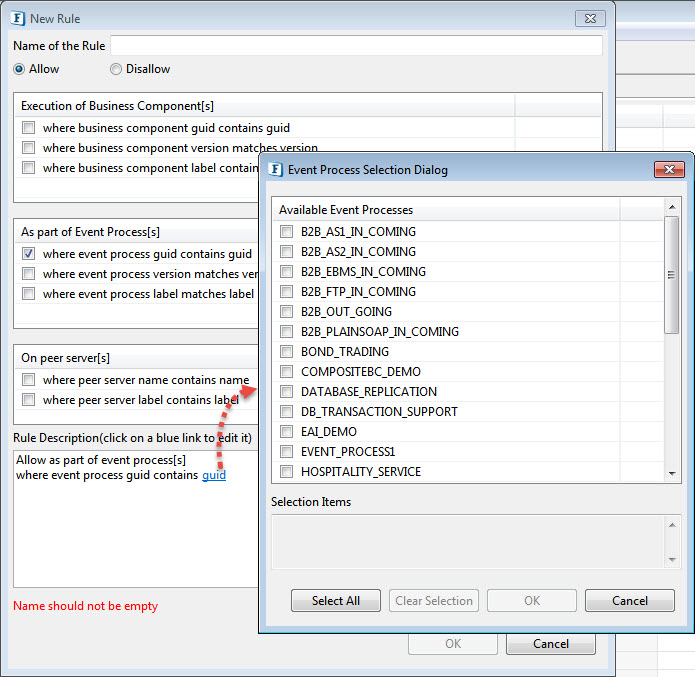Tick the B2B_OUT_GOING checkbox
The height and width of the screenshot is (677, 695).
pos(286,311)
